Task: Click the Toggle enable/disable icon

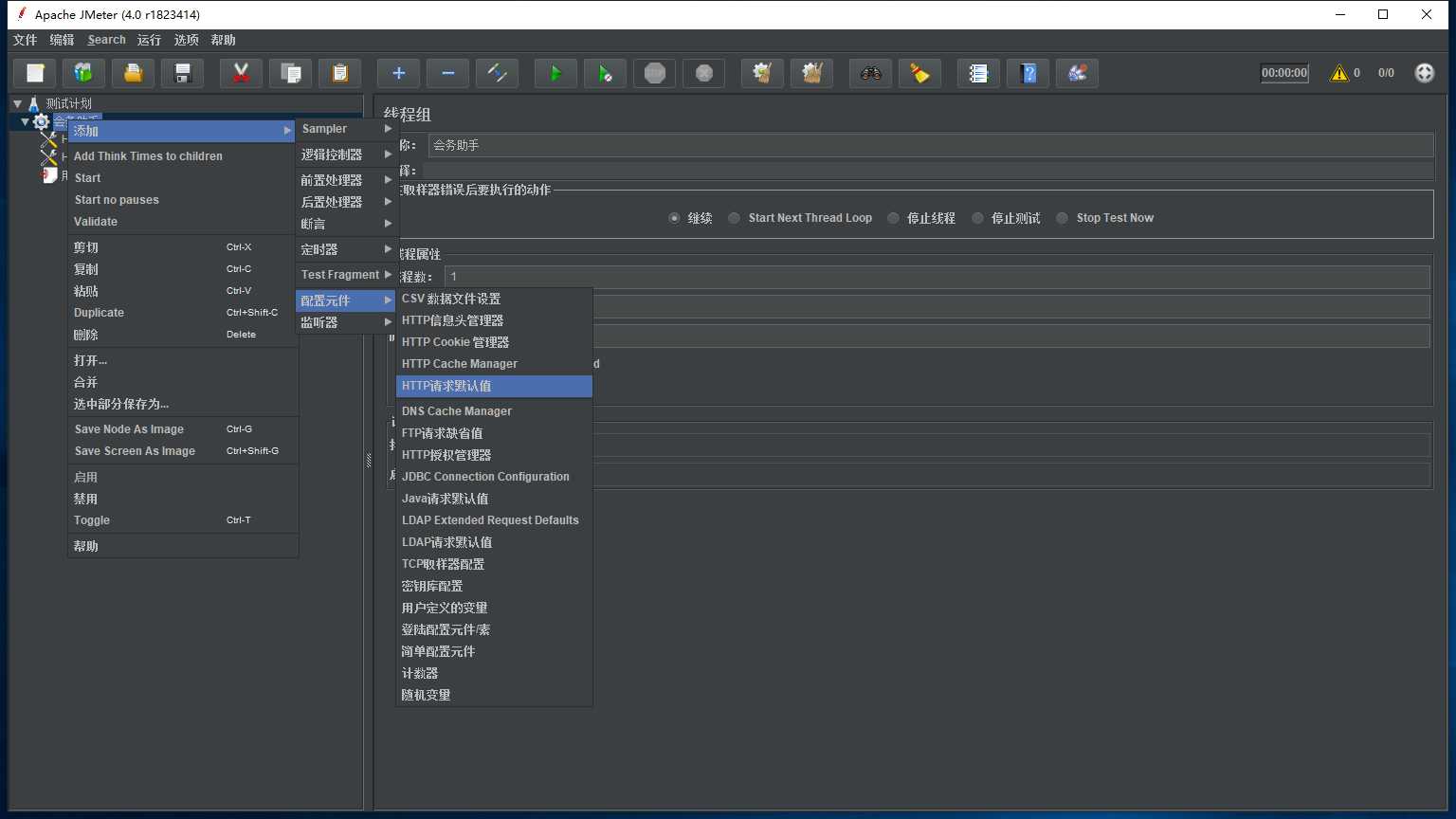Action: pyautogui.click(x=498, y=73)
